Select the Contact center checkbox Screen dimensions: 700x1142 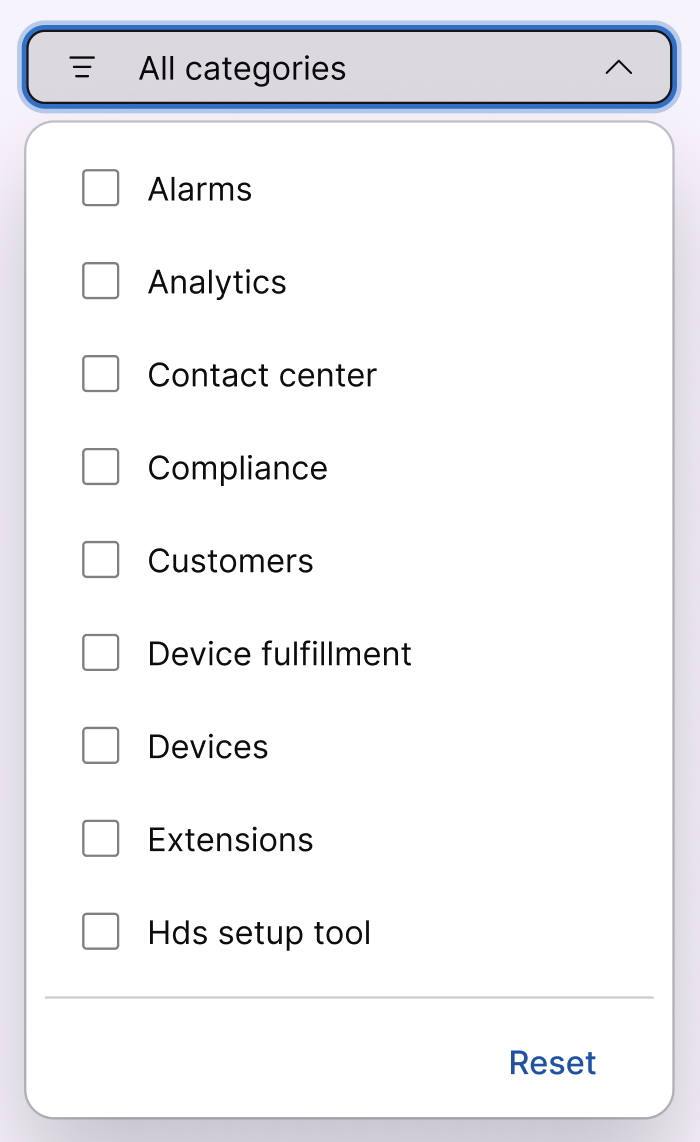100,373
